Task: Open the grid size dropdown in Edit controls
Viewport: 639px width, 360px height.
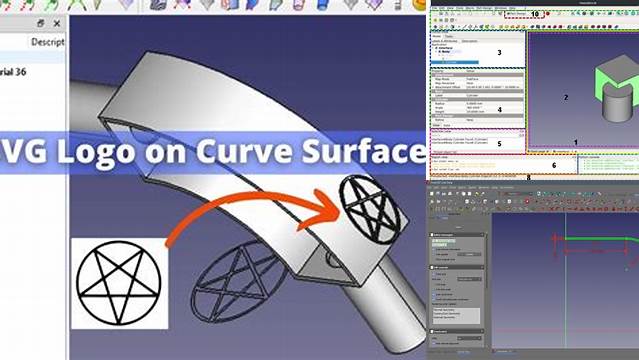Action: pyautogui.click(x=469, y=279)
